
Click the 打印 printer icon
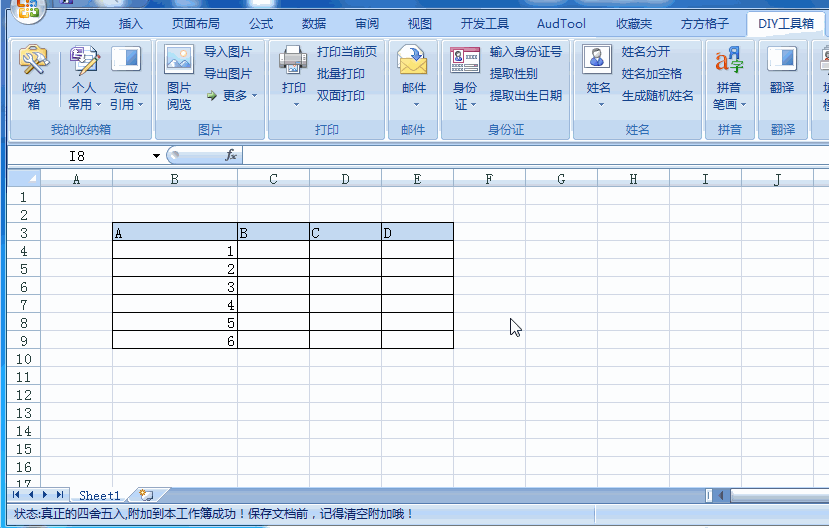tap(294, 62)
